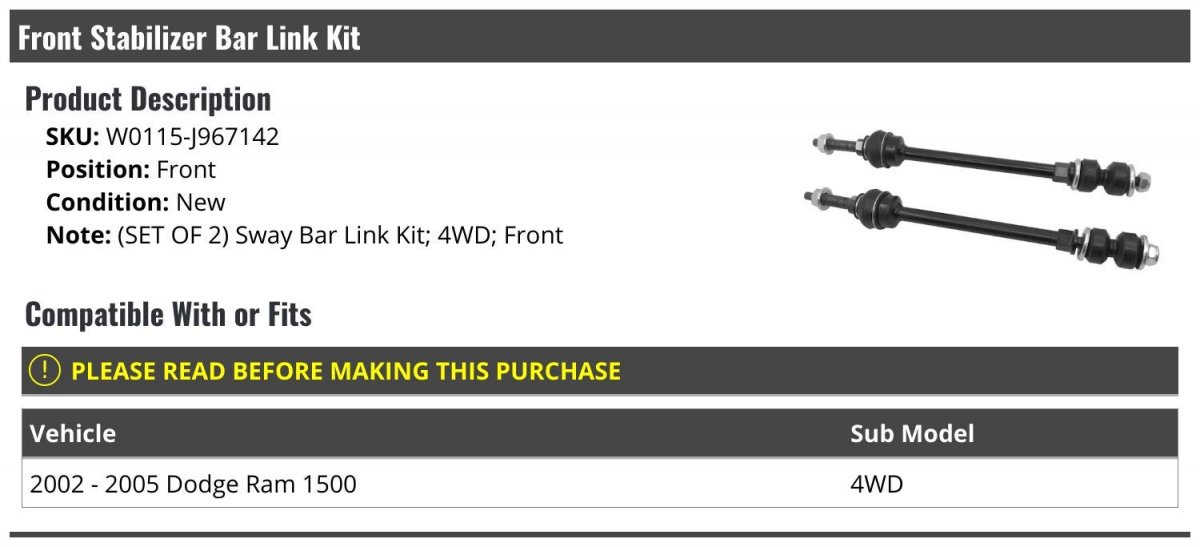The image size is (1200, 547).
Task: Select the Product Description heading
Action: (148, 99)
